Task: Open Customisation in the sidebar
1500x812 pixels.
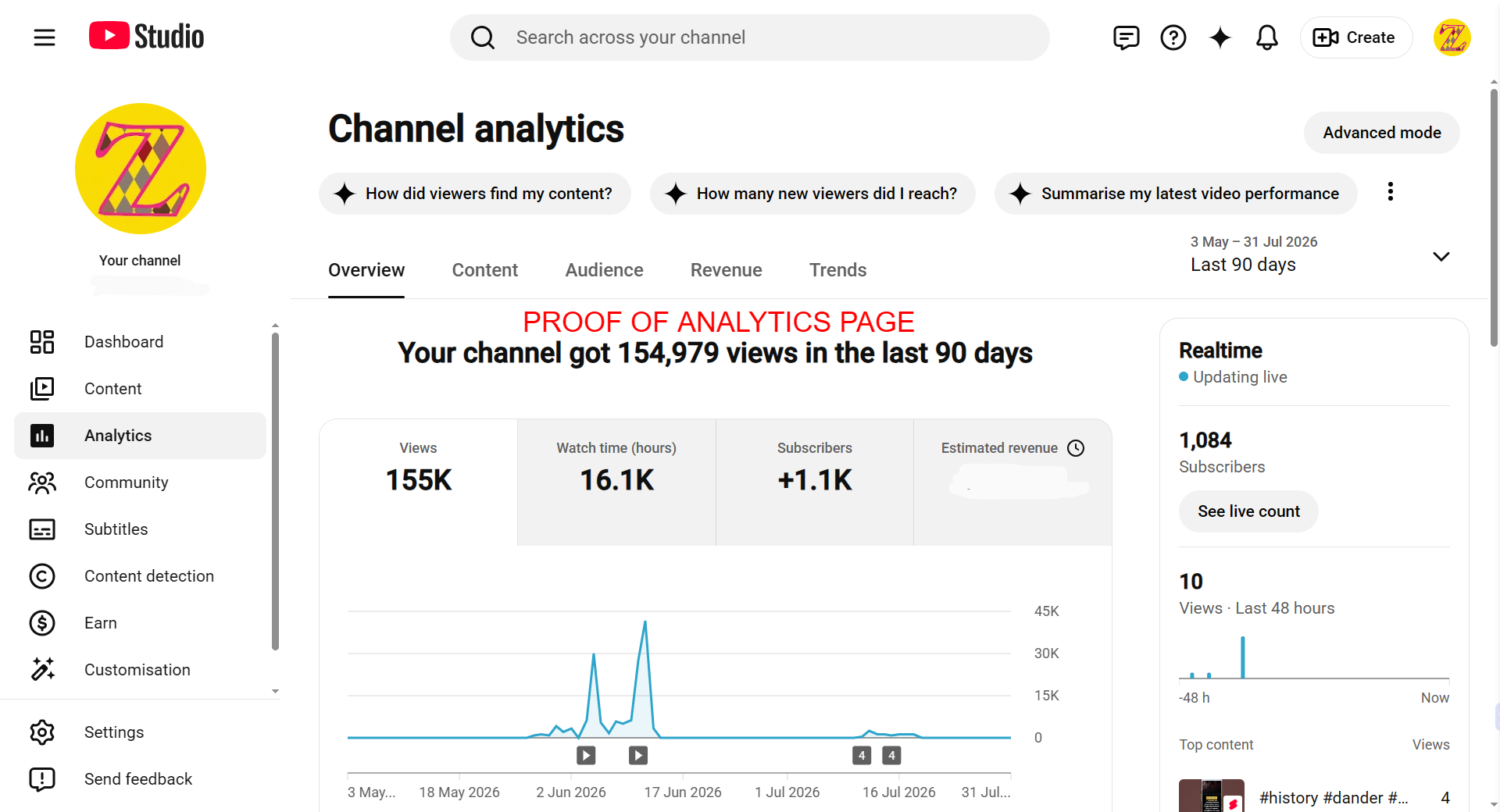Action: click(141, 670)
